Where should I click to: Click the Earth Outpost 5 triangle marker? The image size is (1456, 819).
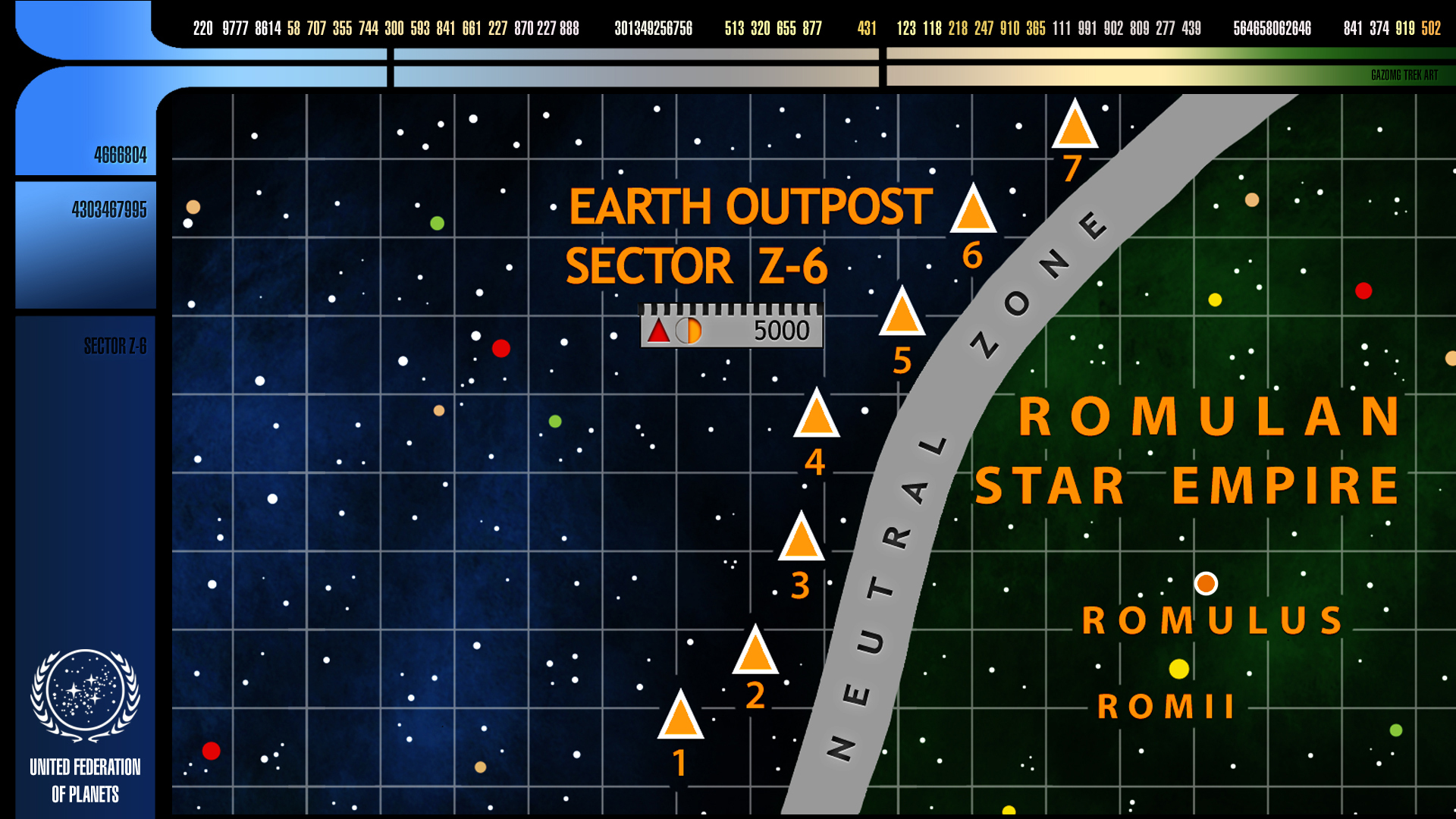coord(902,312)
